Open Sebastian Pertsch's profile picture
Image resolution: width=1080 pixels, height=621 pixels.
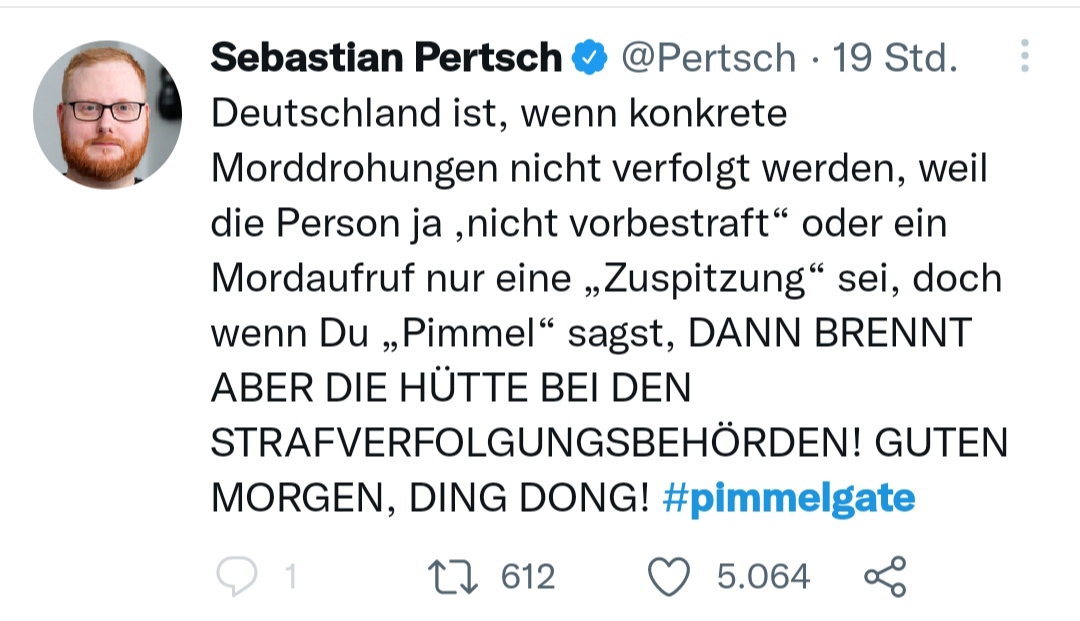[x=107, y=114]
